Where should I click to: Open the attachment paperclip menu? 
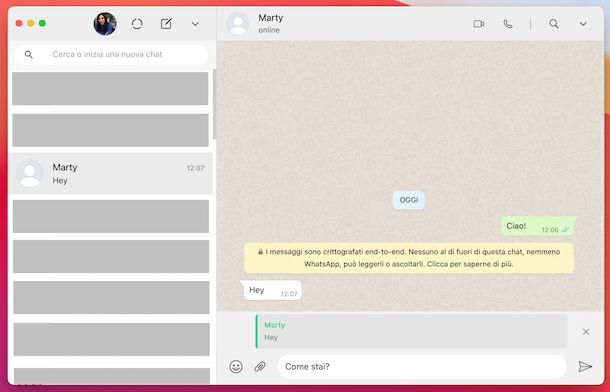pos(260,367)
